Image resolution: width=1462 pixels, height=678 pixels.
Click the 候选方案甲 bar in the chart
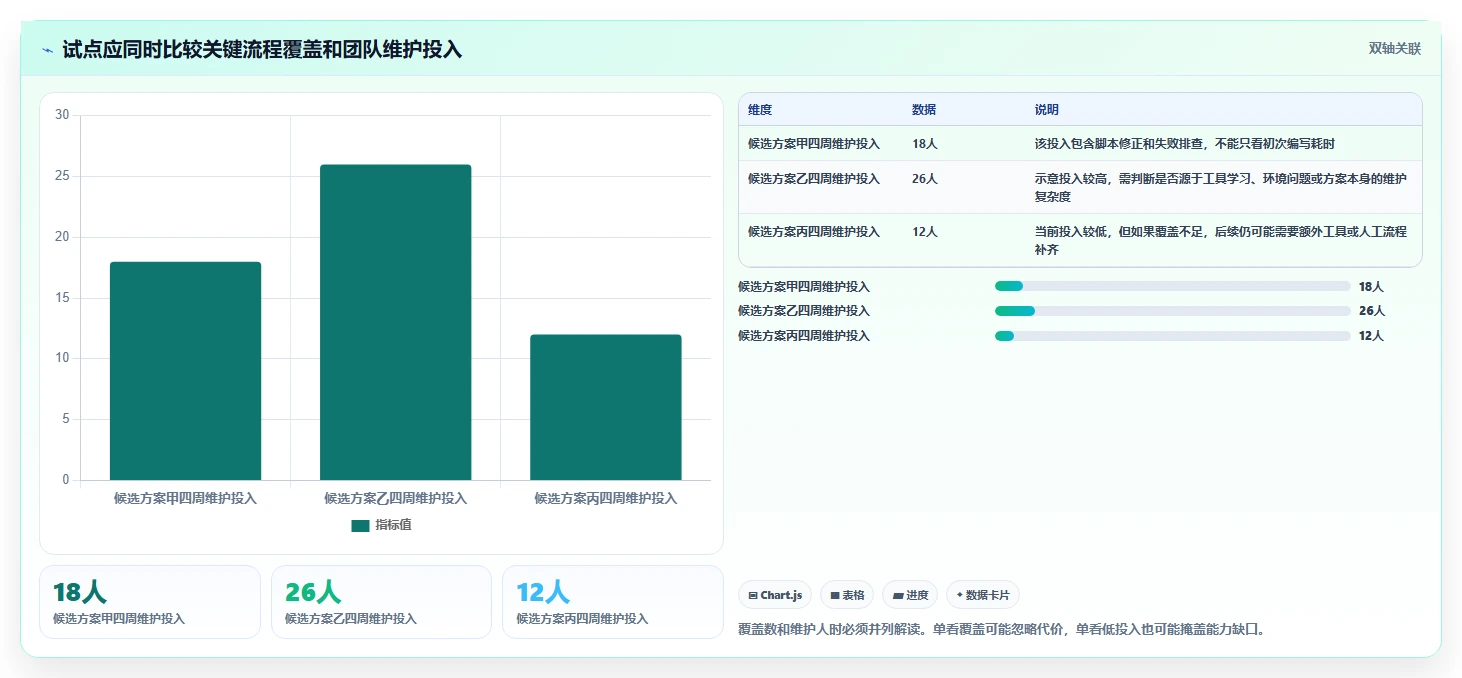click(185, 371)
